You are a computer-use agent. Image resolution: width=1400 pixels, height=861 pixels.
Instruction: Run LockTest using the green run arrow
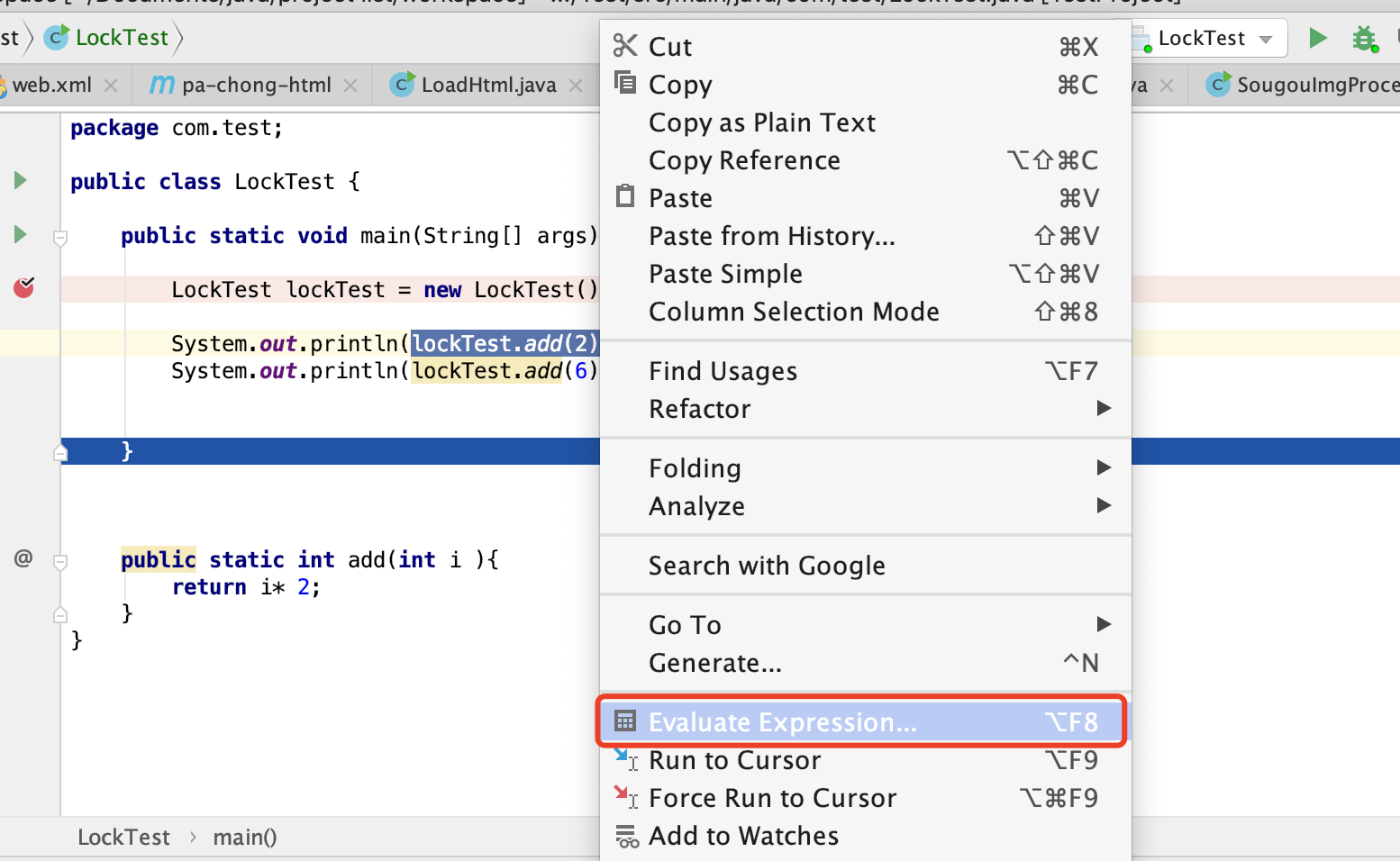point(1317,38)
